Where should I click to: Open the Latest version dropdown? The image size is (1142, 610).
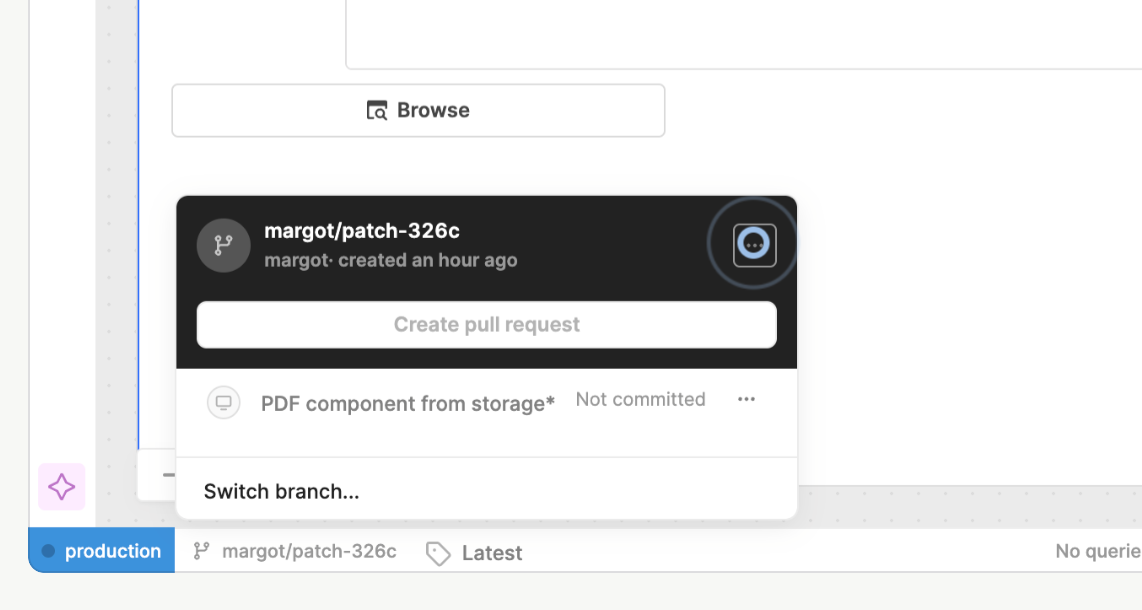click(491, 553)
